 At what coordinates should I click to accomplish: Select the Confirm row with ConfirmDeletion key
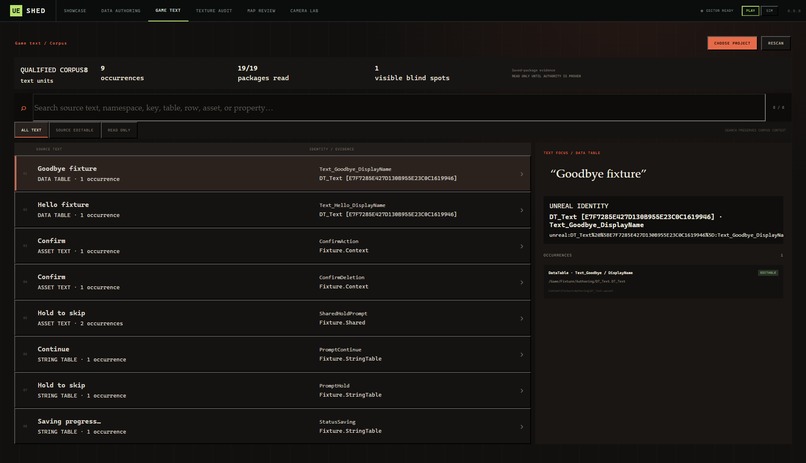tap(273, 282)
